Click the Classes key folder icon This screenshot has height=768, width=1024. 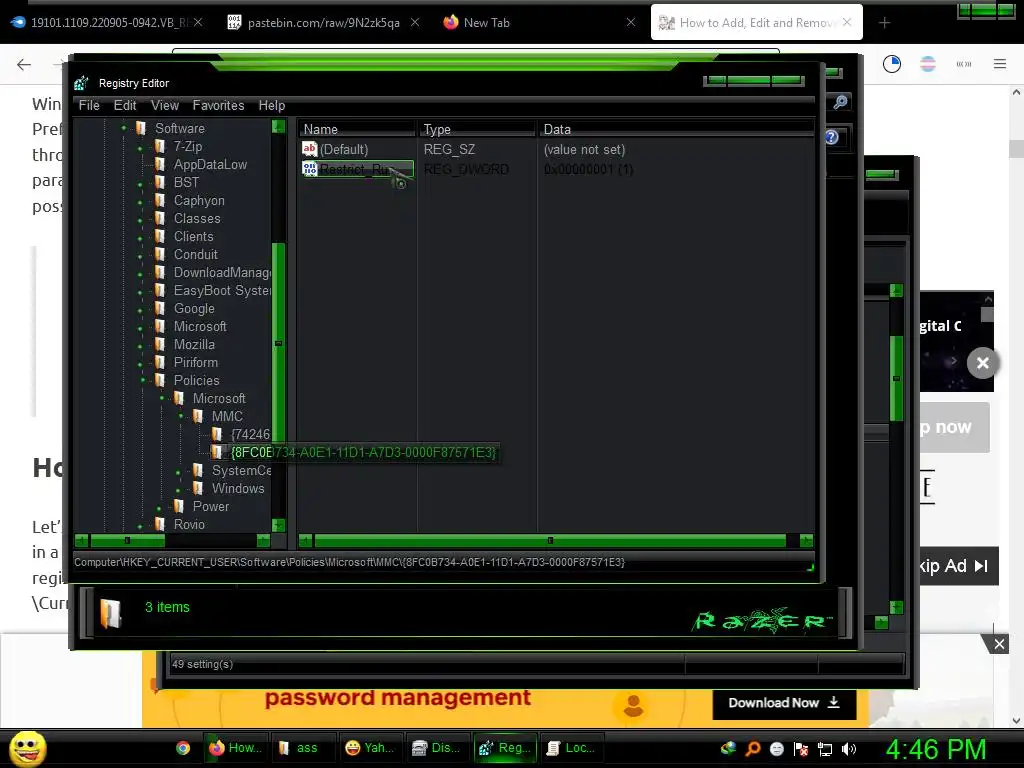click(160, 218)
